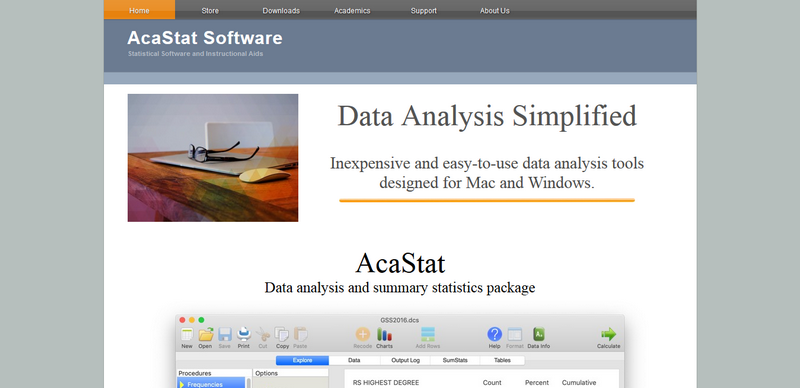Click the Add Rows icon

click(x=428, y=334)
